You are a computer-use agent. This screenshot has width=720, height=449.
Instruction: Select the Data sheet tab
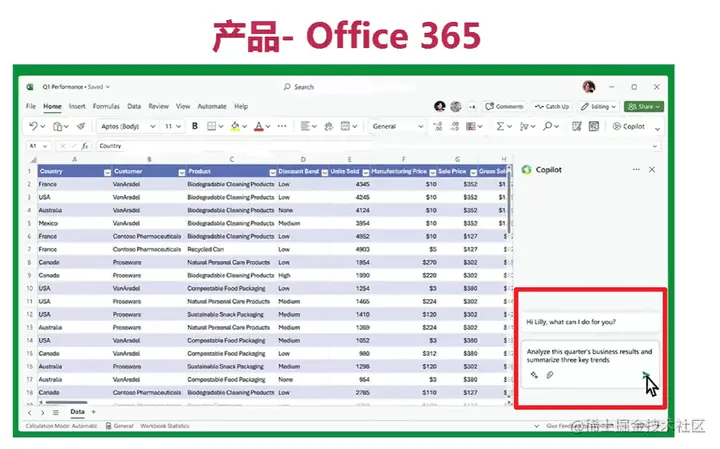77,412
